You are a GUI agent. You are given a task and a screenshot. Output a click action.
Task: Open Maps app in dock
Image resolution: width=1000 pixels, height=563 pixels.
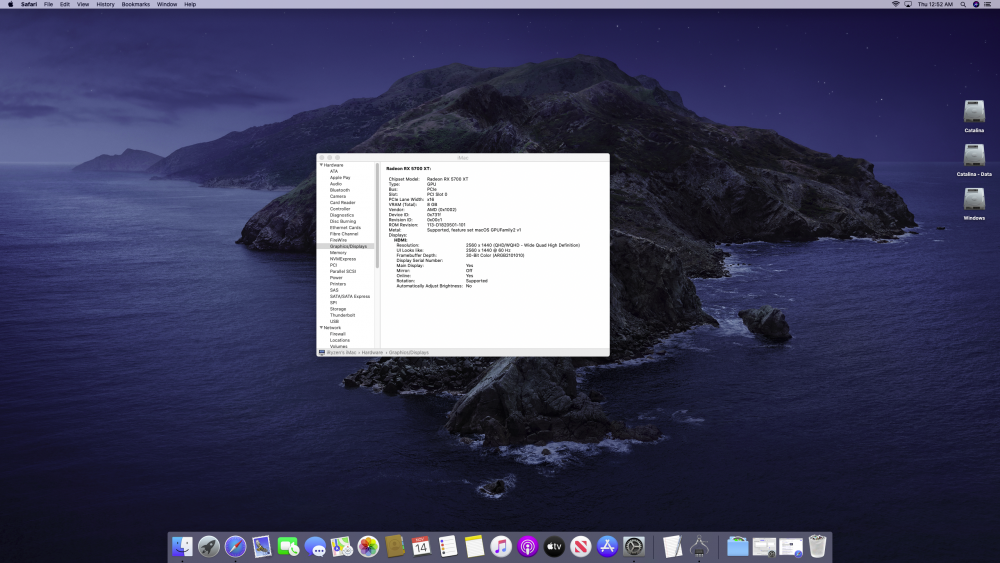[x=341, y=546]
